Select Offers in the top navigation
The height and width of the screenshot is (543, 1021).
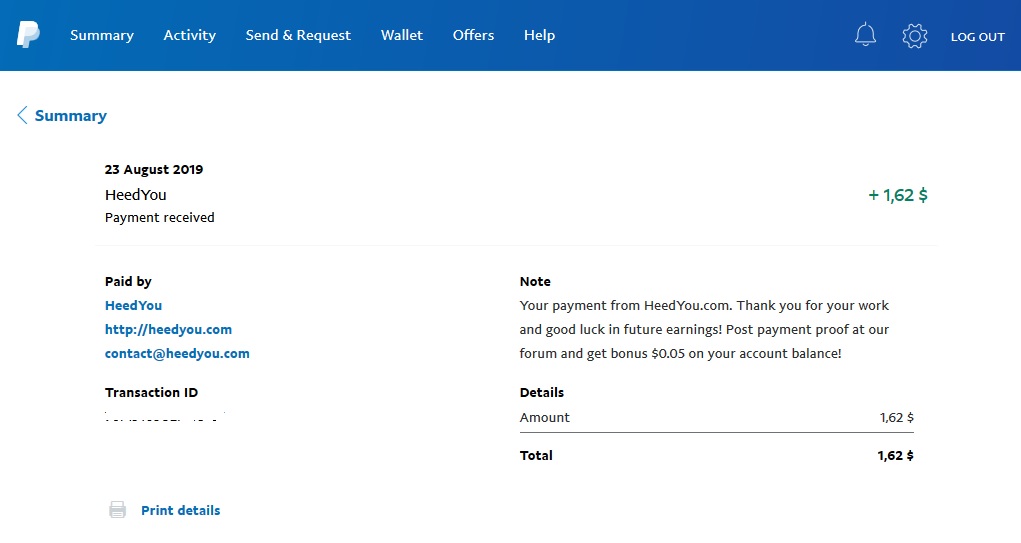point(473,35)
